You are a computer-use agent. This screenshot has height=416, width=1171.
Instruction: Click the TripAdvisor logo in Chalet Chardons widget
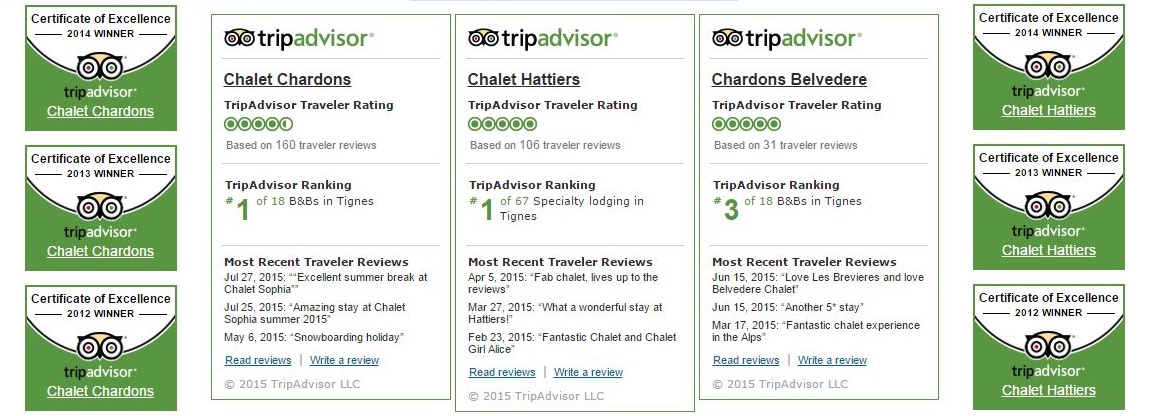coord(299,38)
